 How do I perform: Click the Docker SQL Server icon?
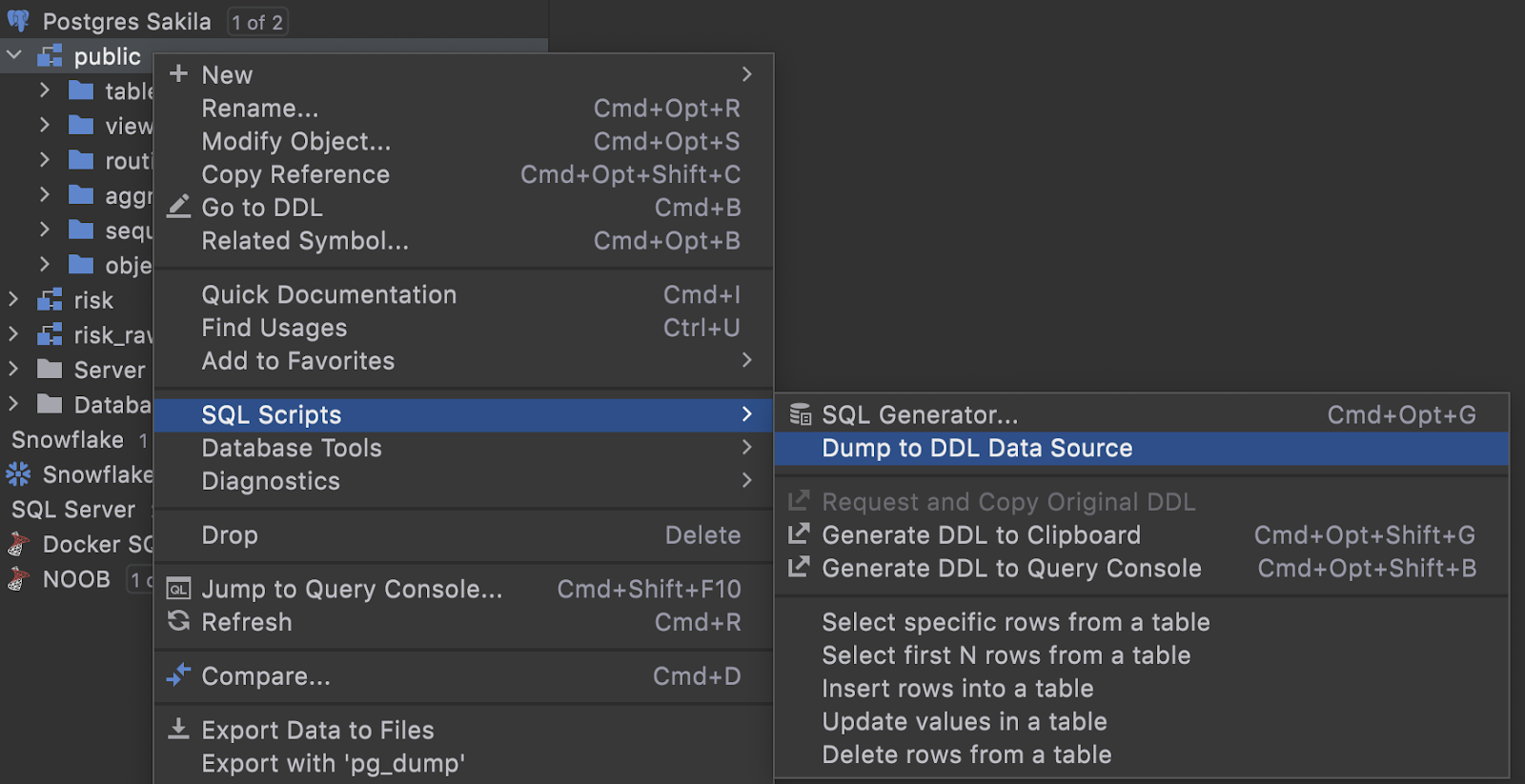pyautogui.click(x=18, y=544)
